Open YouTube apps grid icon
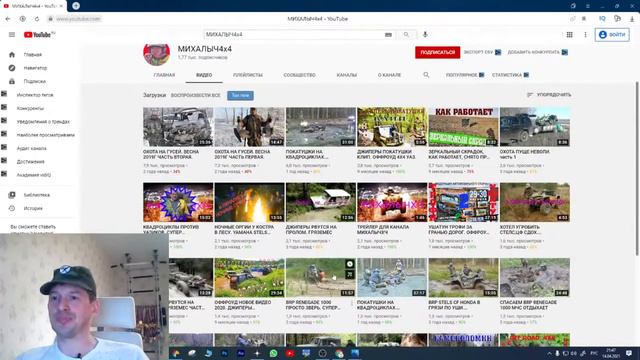Image resolution: width=640 pixels, height=360 pixels. (569, 35)
